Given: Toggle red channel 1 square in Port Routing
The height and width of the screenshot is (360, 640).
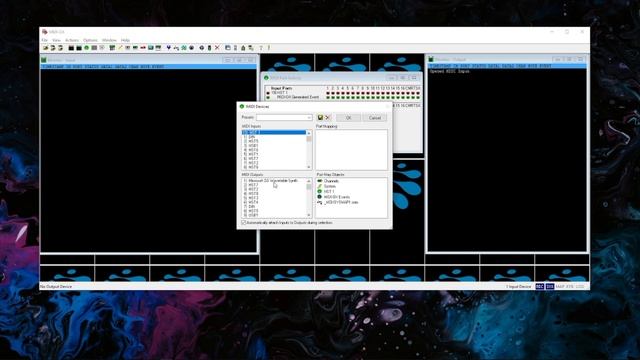Looking at the screenshot, I should pos(328,93).
